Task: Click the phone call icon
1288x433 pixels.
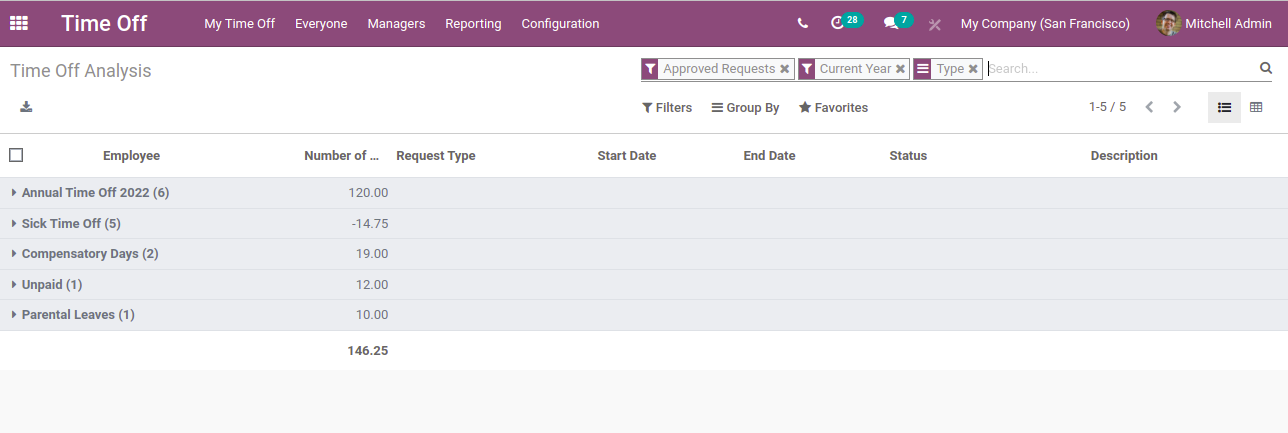Action: click(803, 23)
